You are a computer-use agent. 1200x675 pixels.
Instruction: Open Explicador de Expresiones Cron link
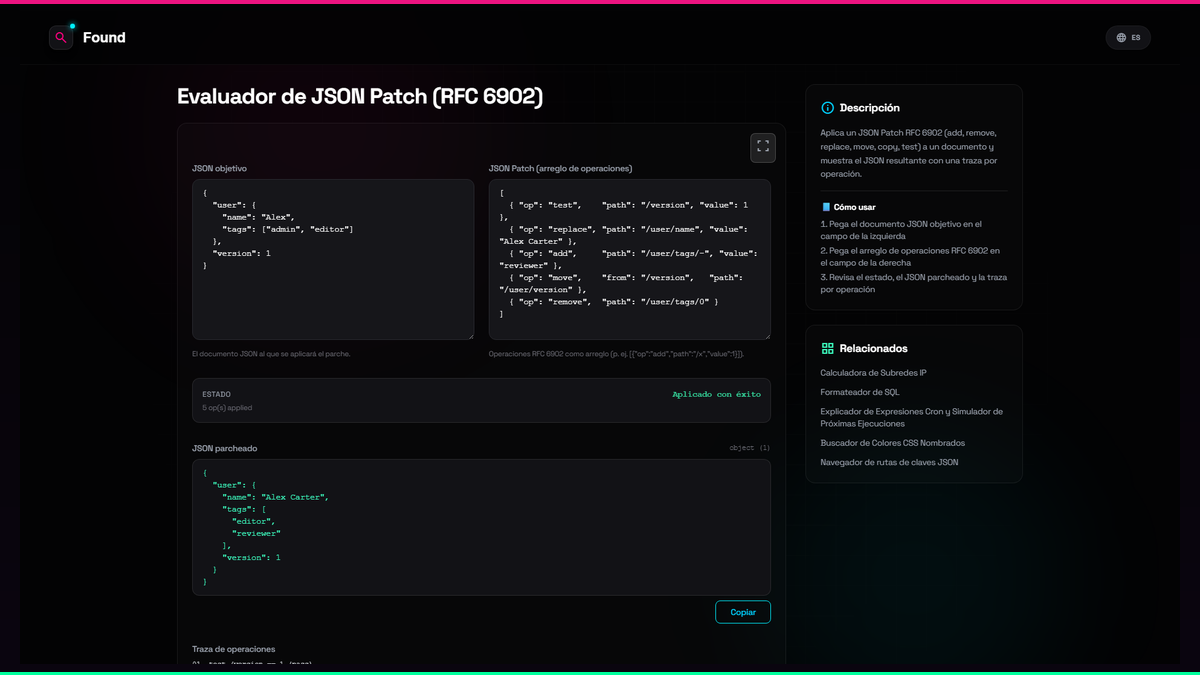tap(912, 417)
